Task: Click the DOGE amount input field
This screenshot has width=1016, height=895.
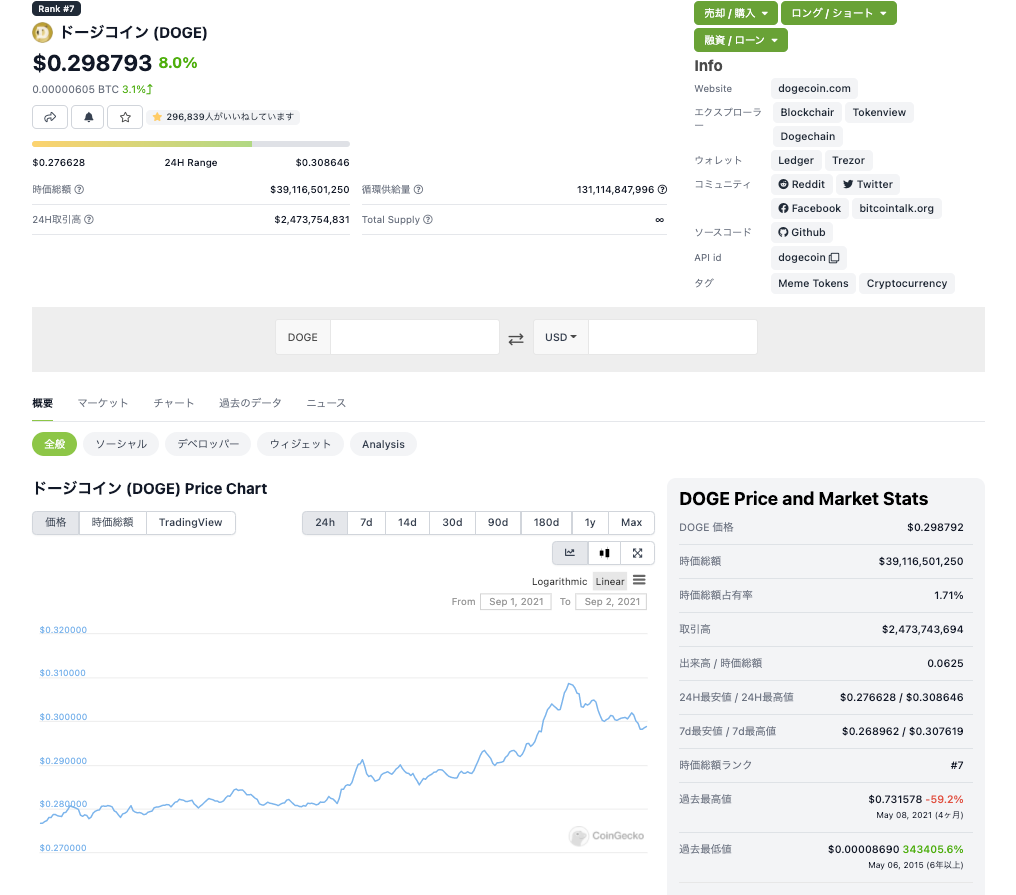Action: pos(414,337)
